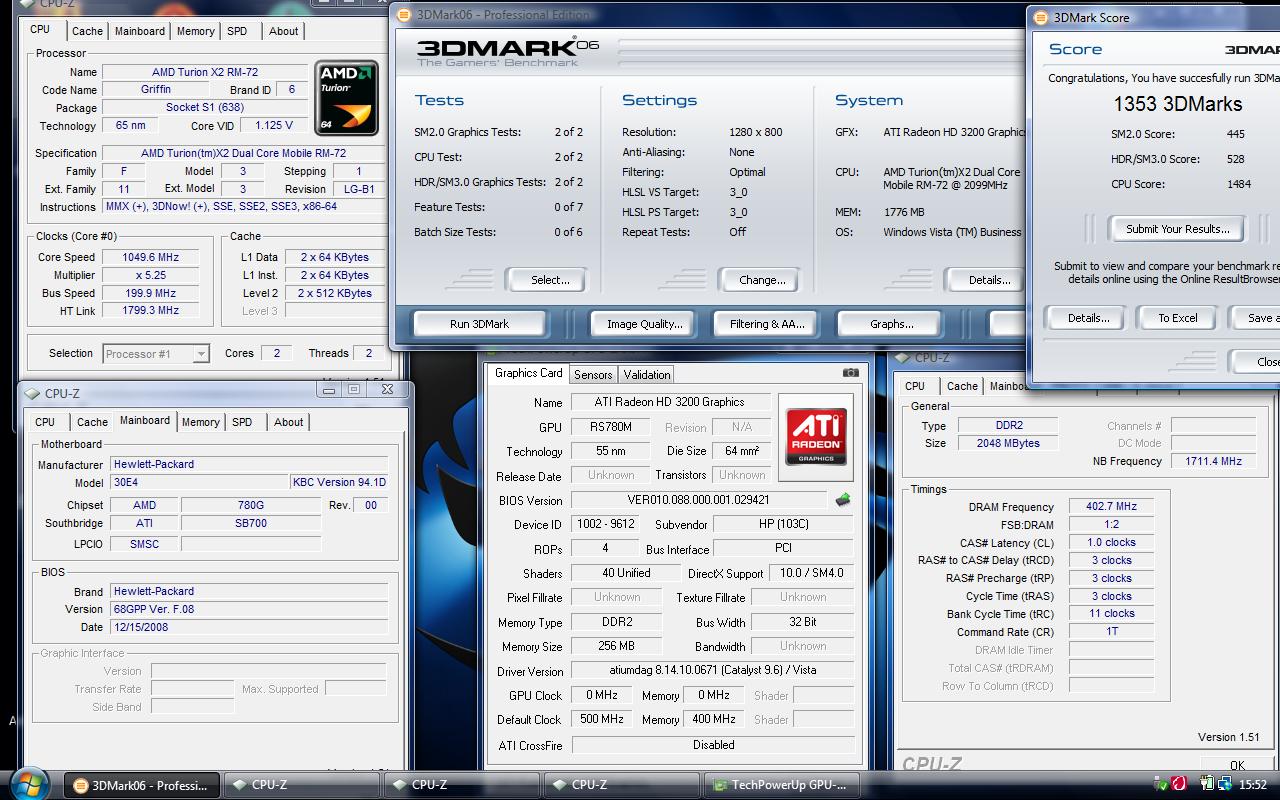This screenshot has height=800, width=1280.
Task: Click the GPU BIOS Version field VER010.088.000.001.029421
Action: pos(700,500)
